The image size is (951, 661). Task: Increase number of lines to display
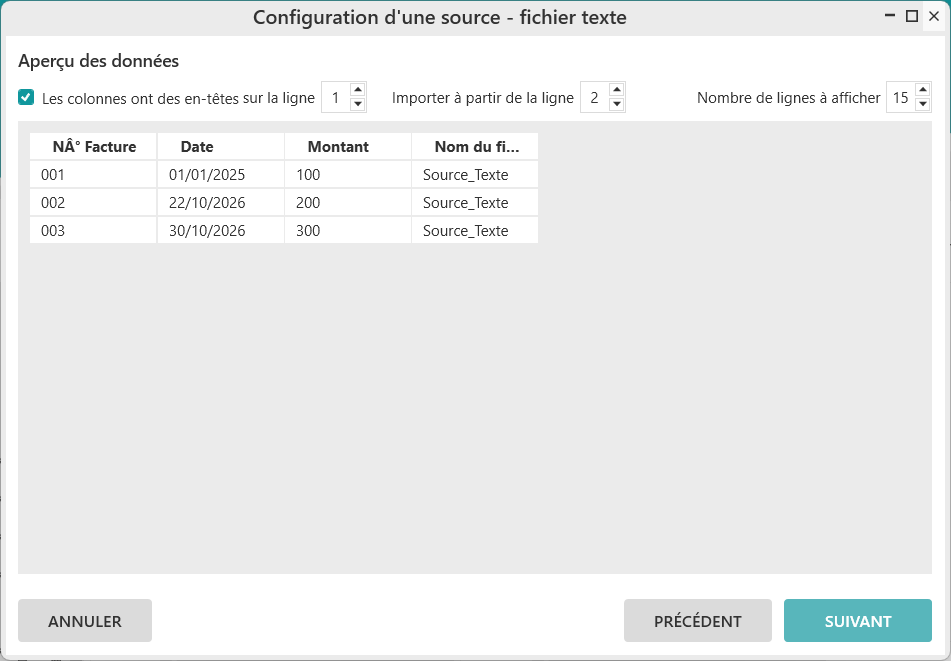[x=923, y=90]
